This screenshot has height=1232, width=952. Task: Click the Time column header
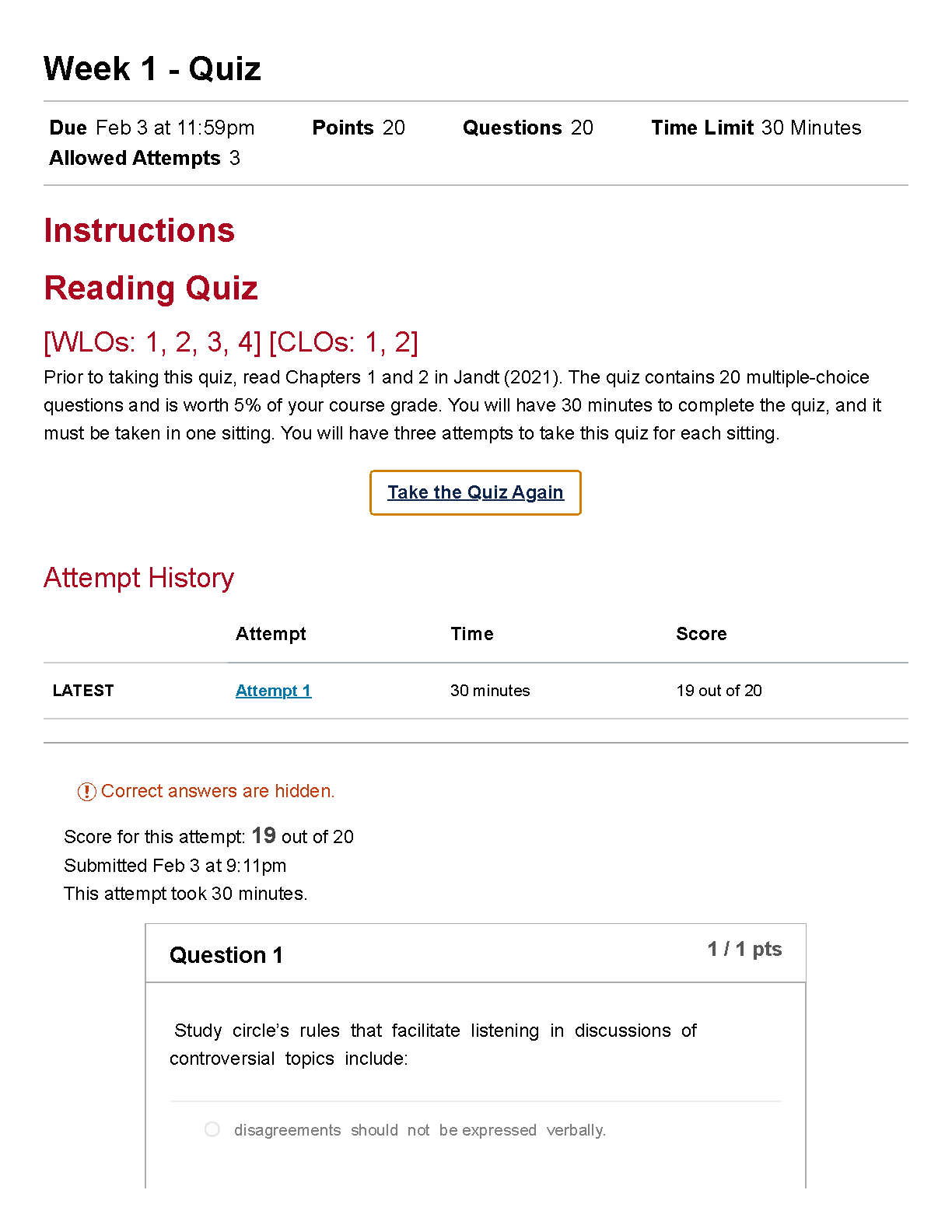(471, 634)
